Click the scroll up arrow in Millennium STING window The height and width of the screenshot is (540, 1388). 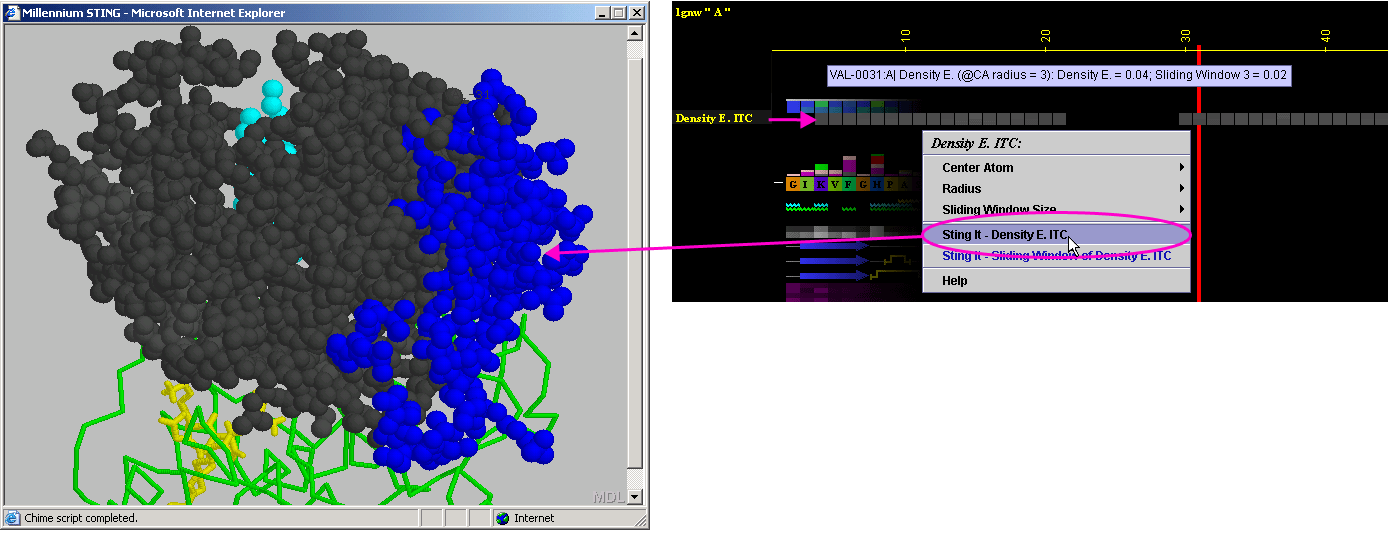tap(634, 33)
